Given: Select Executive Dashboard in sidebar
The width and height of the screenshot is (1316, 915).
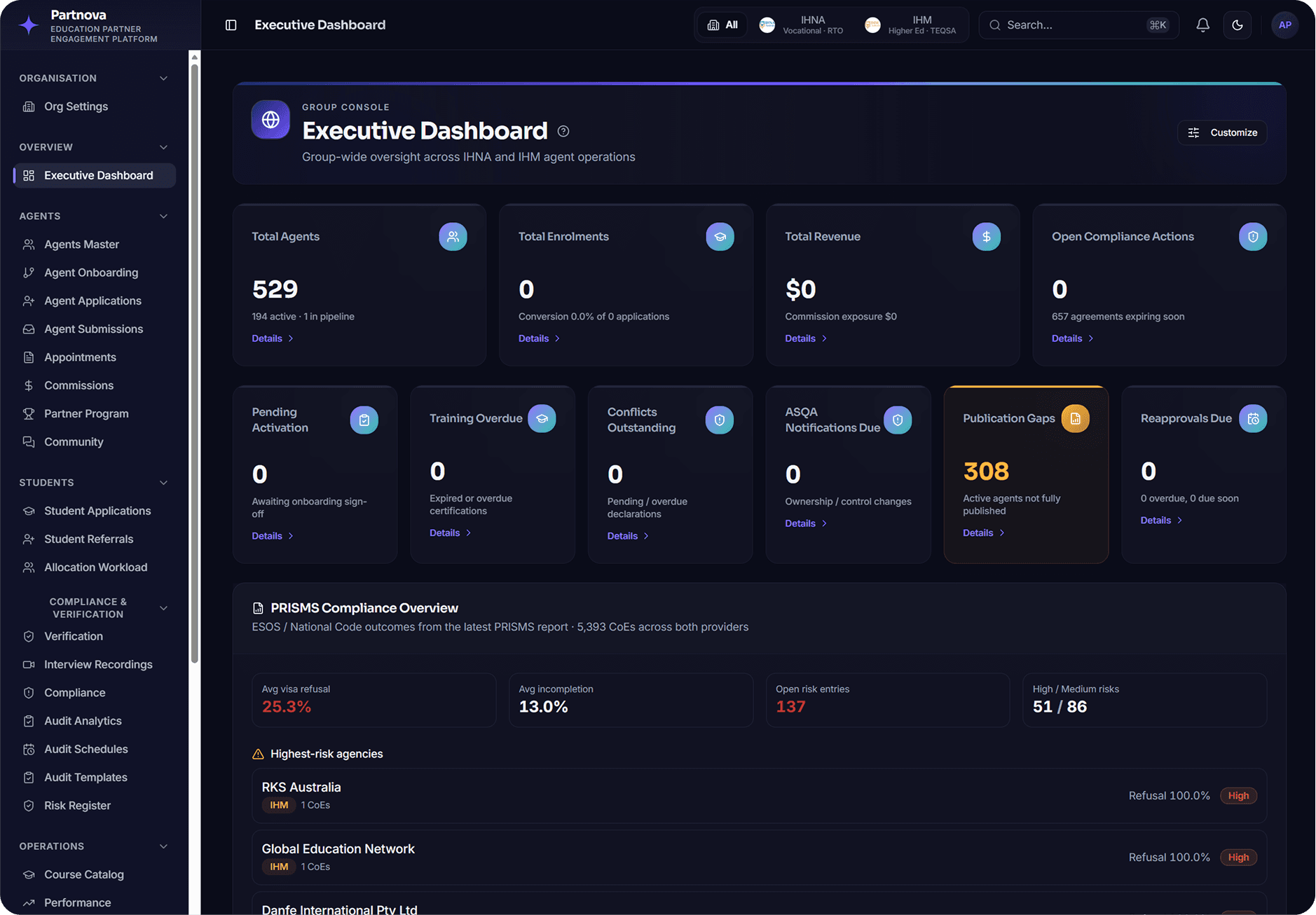Looking at the screenshot, I should (94, 175).
